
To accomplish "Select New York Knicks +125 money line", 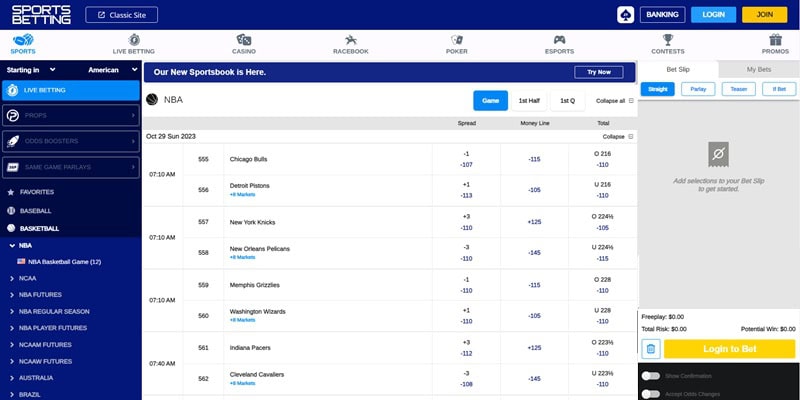I will [x=534, y=222].
